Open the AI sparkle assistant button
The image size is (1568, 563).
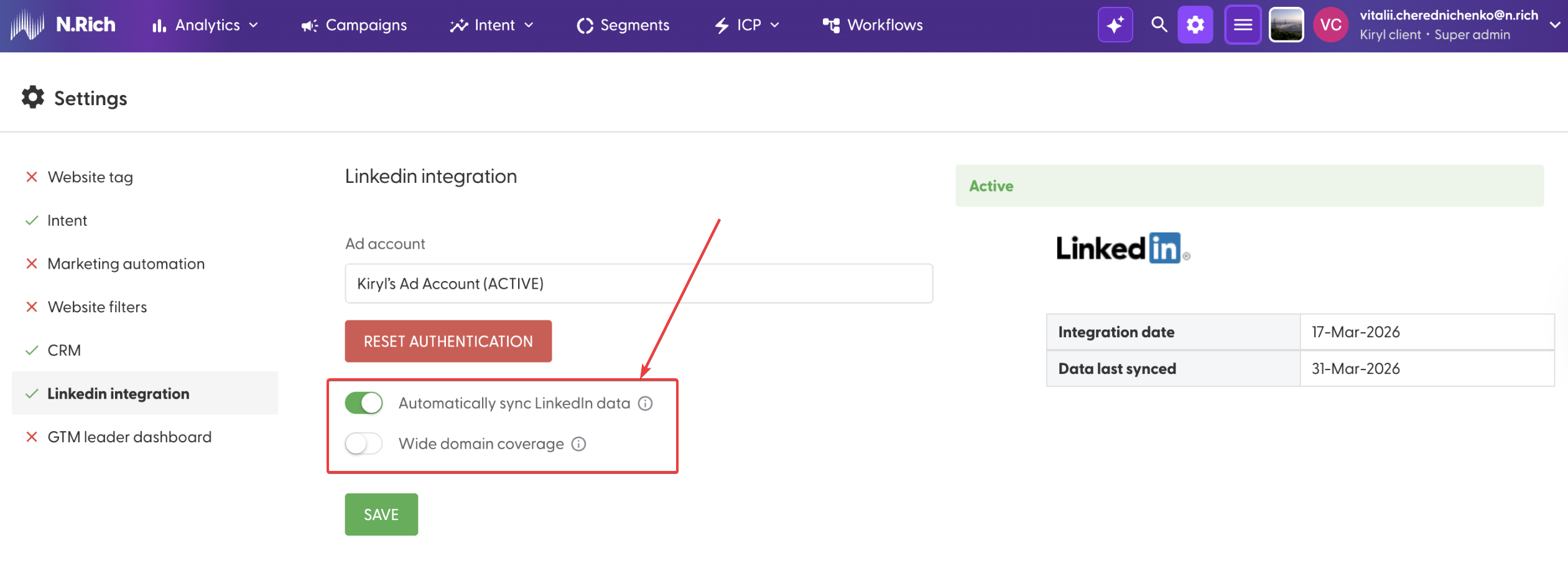tap(1115, 25)
